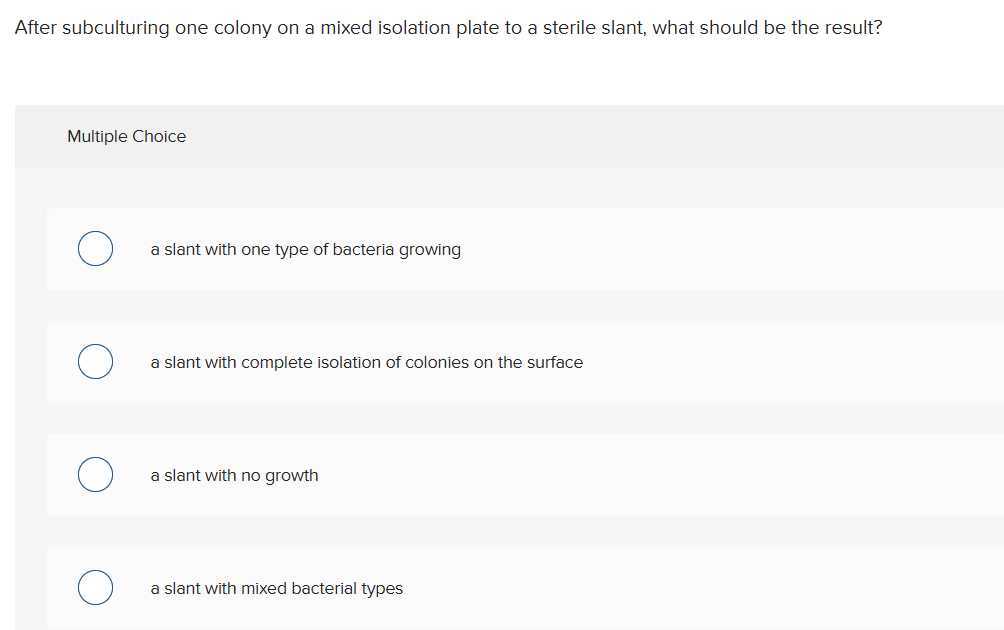
Task: Mark the no growth radio button
Action: [95, 475]
